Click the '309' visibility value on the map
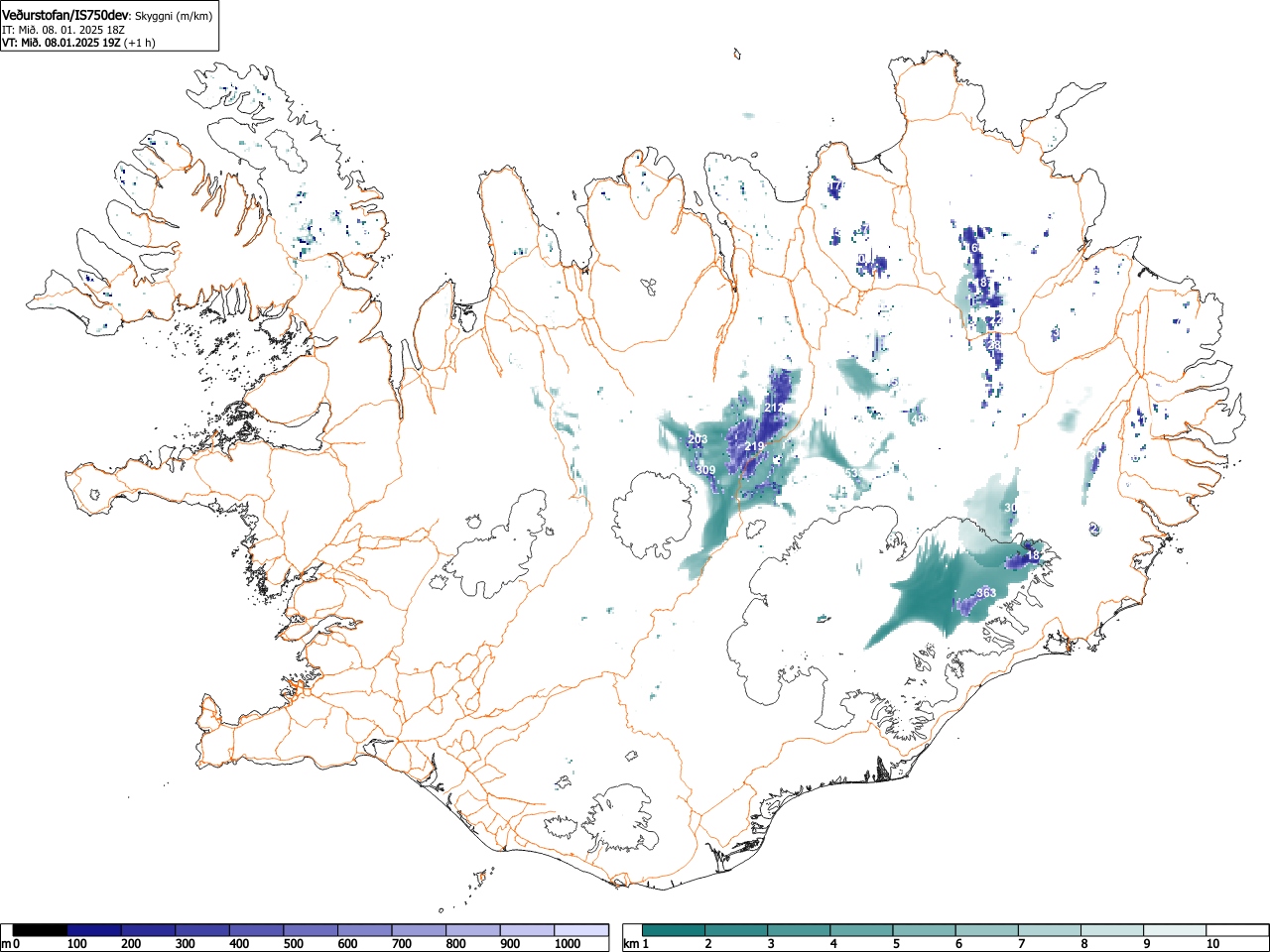 coord(705,470)
